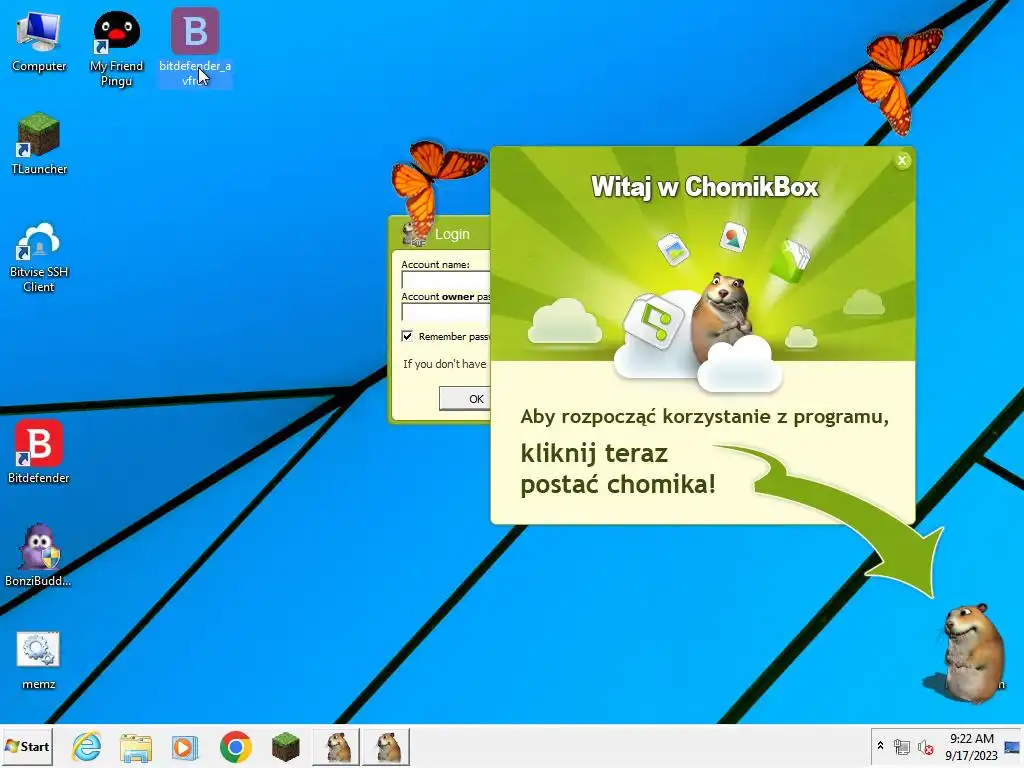1024x768 pixels.
Task: Click the music note cube in banner
Action: (x=653, y=321)
